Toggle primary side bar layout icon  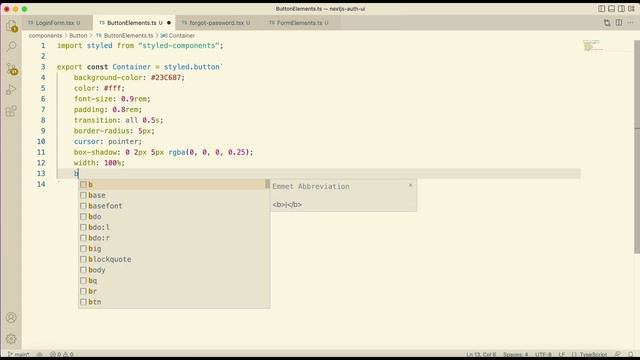click(x=602, y=9)
